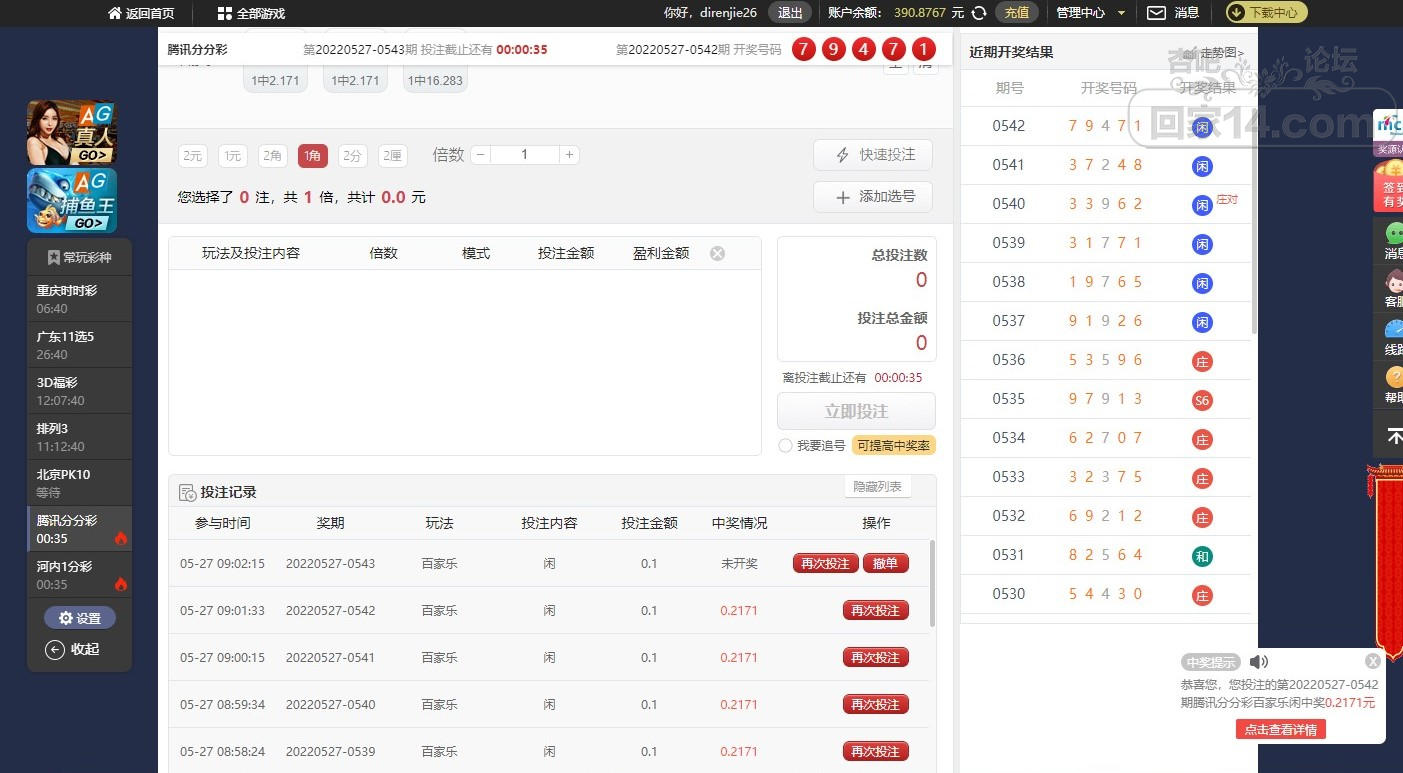
Task: Open the AG真人 game banner
Action: 72,133
